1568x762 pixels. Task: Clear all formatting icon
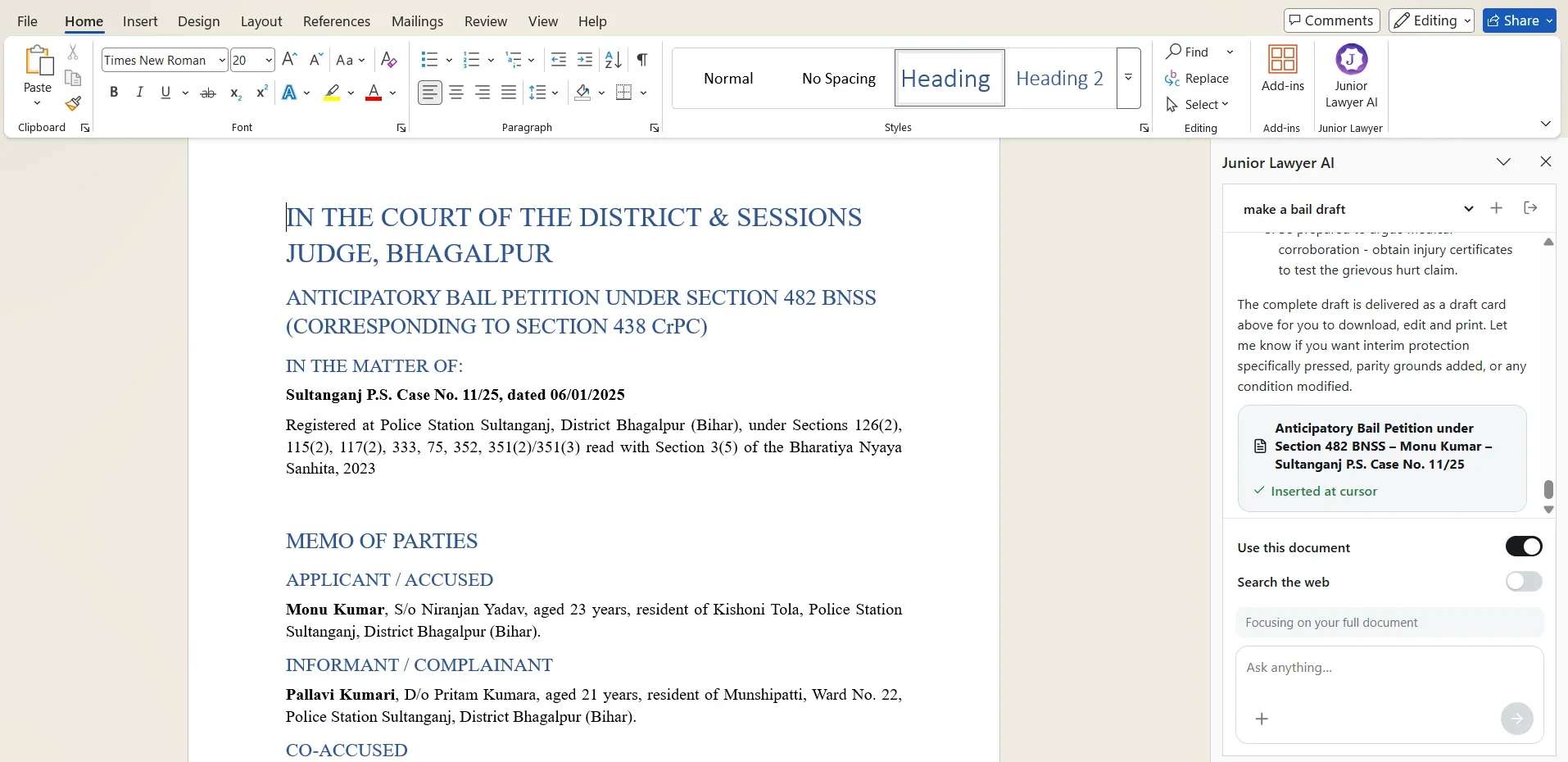[389, 60]
